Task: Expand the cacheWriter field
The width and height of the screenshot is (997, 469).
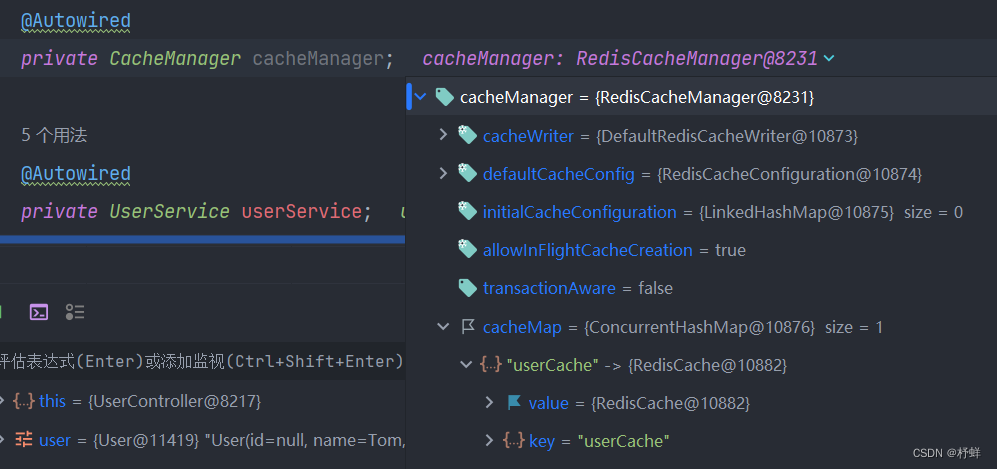Action: [x=444, y=135]
